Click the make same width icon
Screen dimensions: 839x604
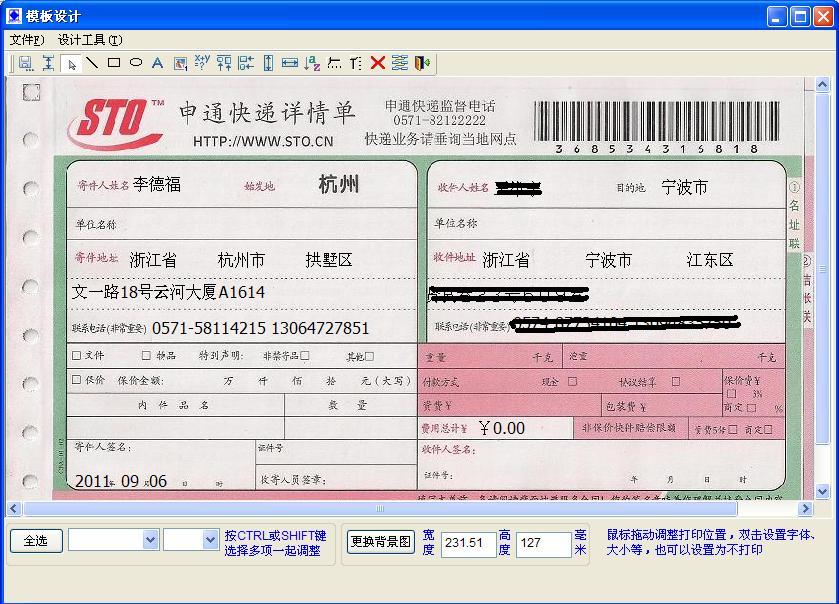[x=290, y=63]
